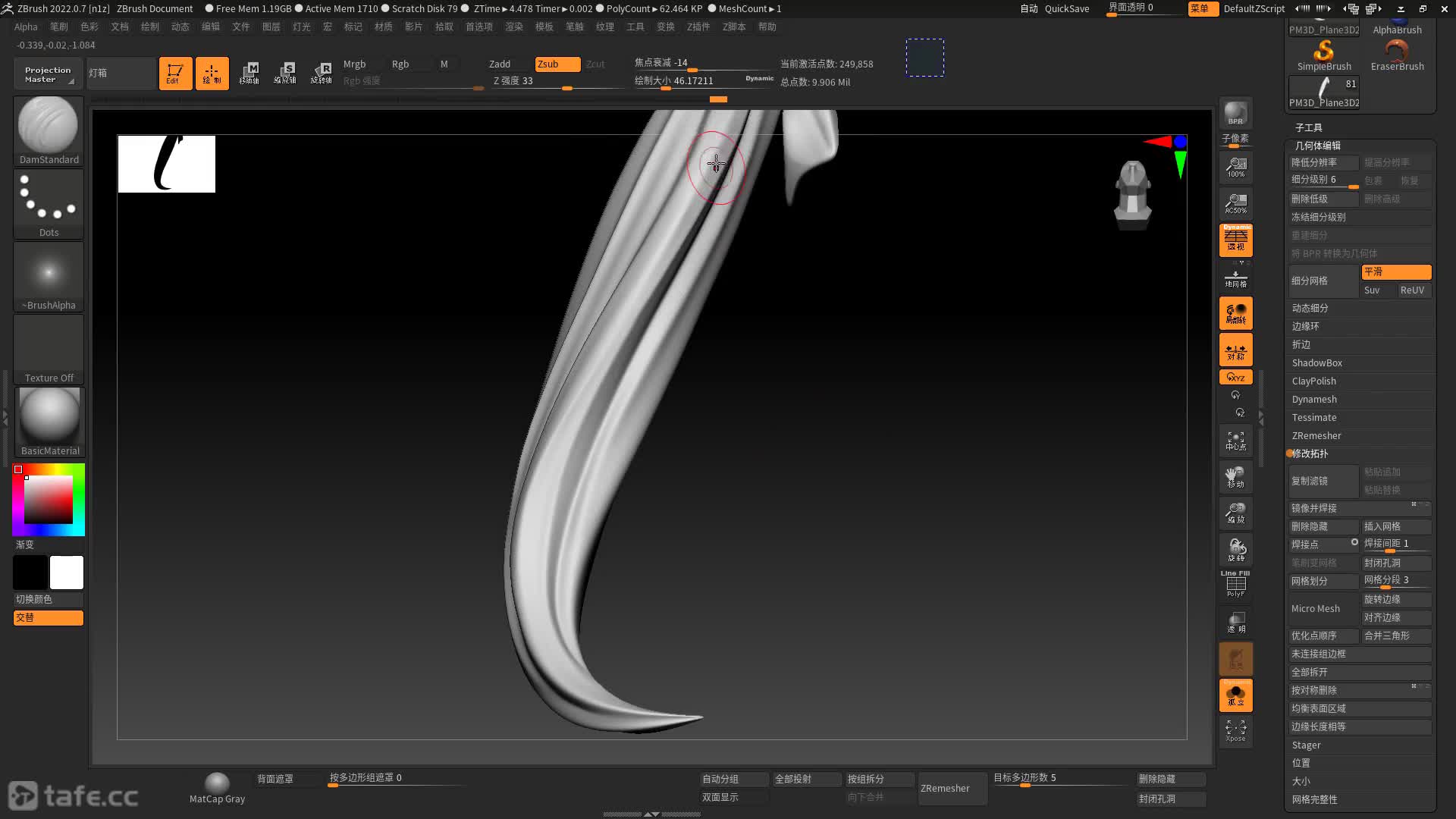Click the QuickSave button
Screen dimensions: 1456x819
click(1066, 8)
